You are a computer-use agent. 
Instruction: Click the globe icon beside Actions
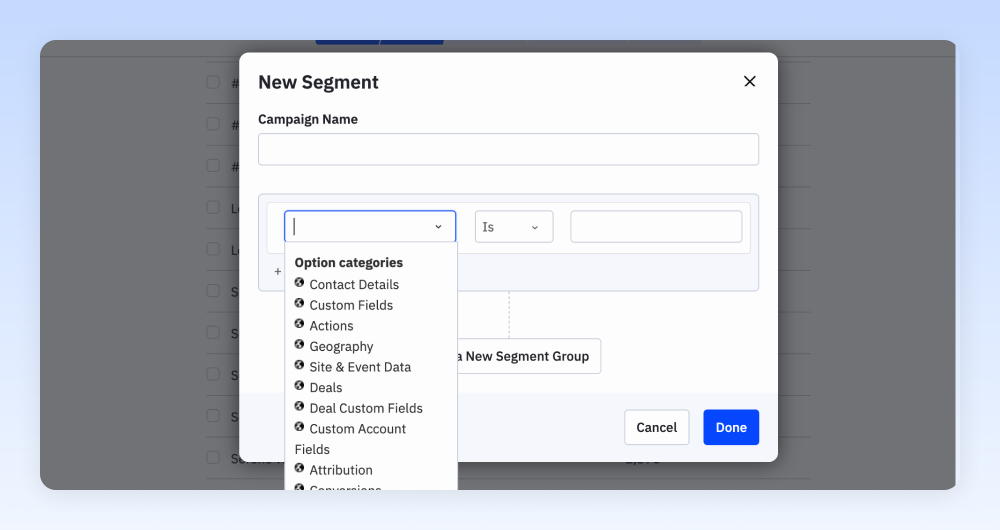(x=299, y=323)
